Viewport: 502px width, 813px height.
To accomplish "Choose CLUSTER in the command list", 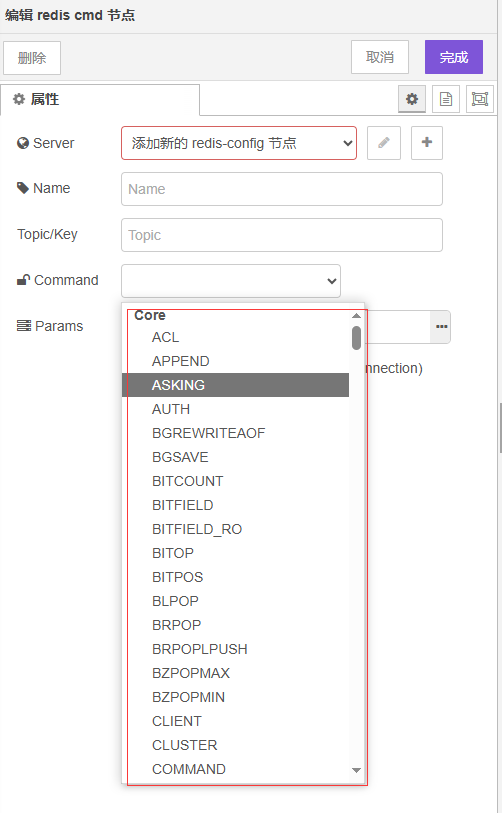I will [x=235, y=745].
